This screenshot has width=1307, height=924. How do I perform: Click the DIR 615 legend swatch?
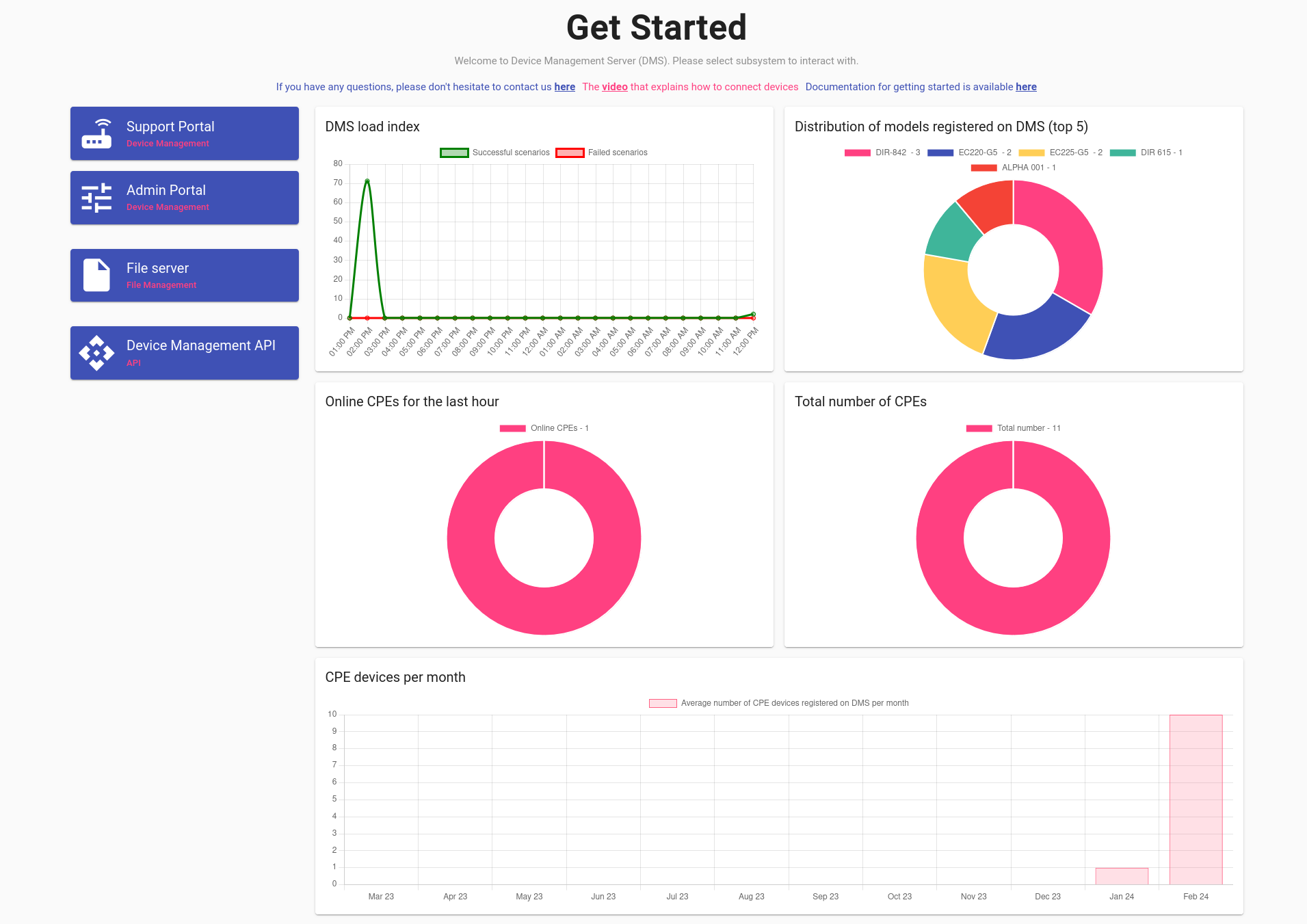(x=1122, y=153)
